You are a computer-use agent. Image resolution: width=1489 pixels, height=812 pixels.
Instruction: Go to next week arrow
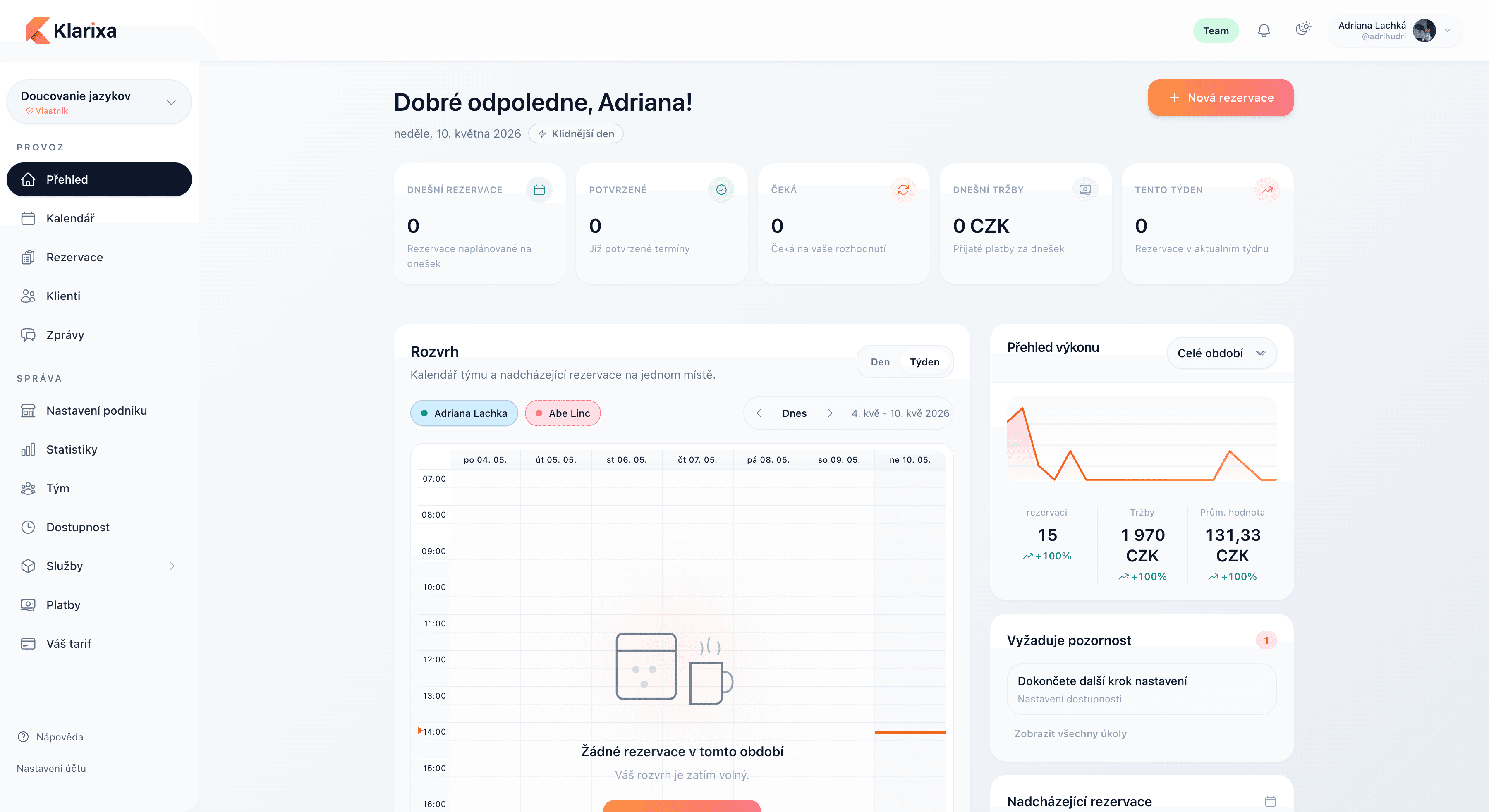pyautogui.click(x=829, y=413)
